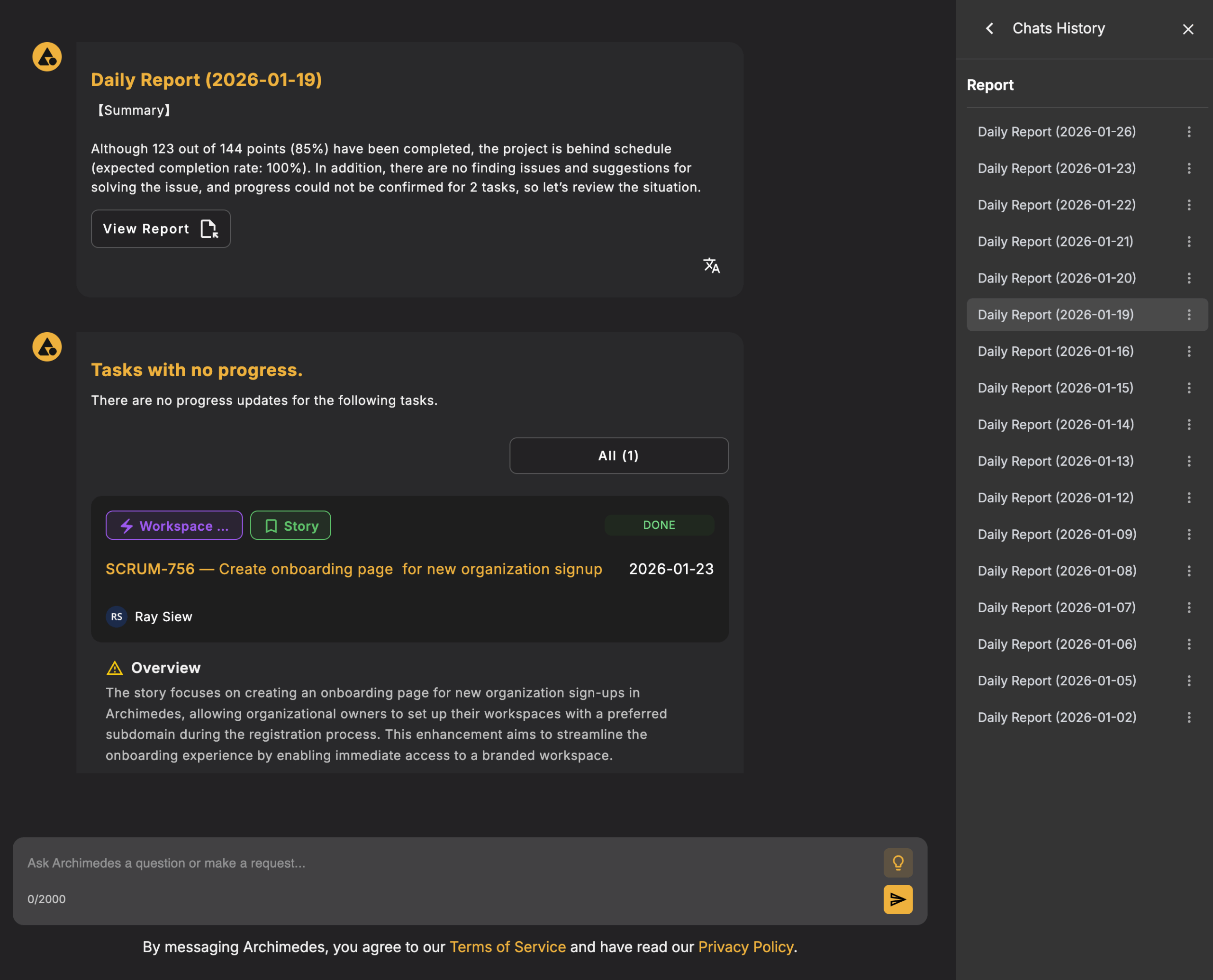Open more options for Daily Report (2026-01-13)

point(1189,461)
